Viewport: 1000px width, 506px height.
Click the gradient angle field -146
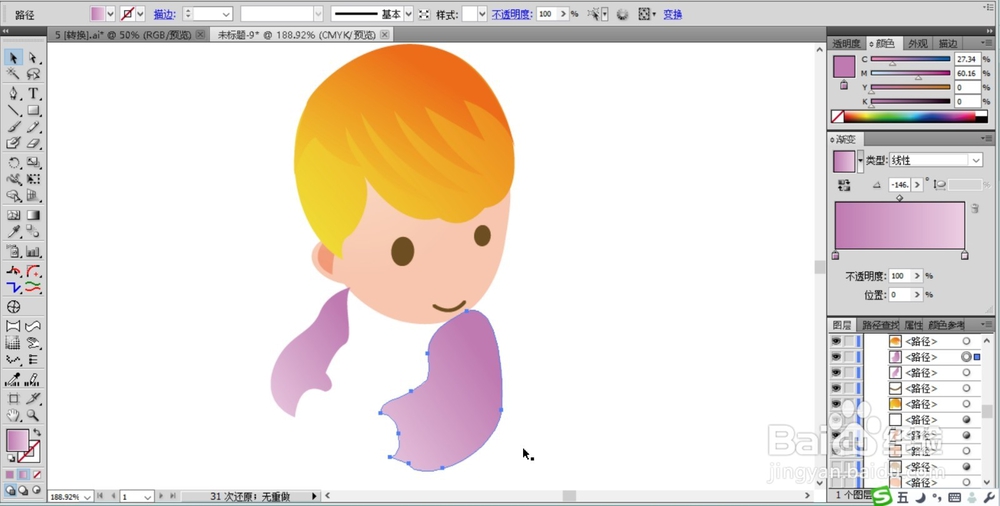pos(901,184)
